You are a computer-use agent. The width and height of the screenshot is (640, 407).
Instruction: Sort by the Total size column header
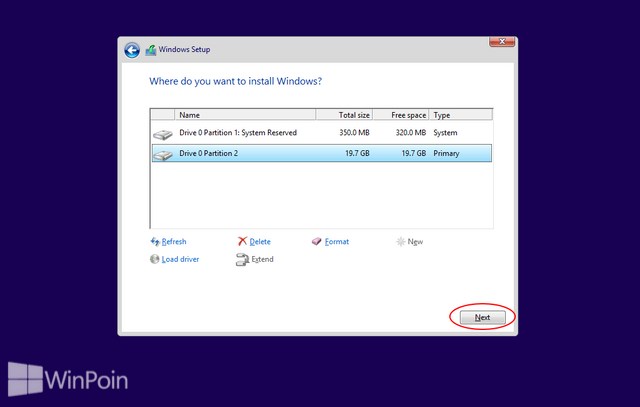pos(344,115)
